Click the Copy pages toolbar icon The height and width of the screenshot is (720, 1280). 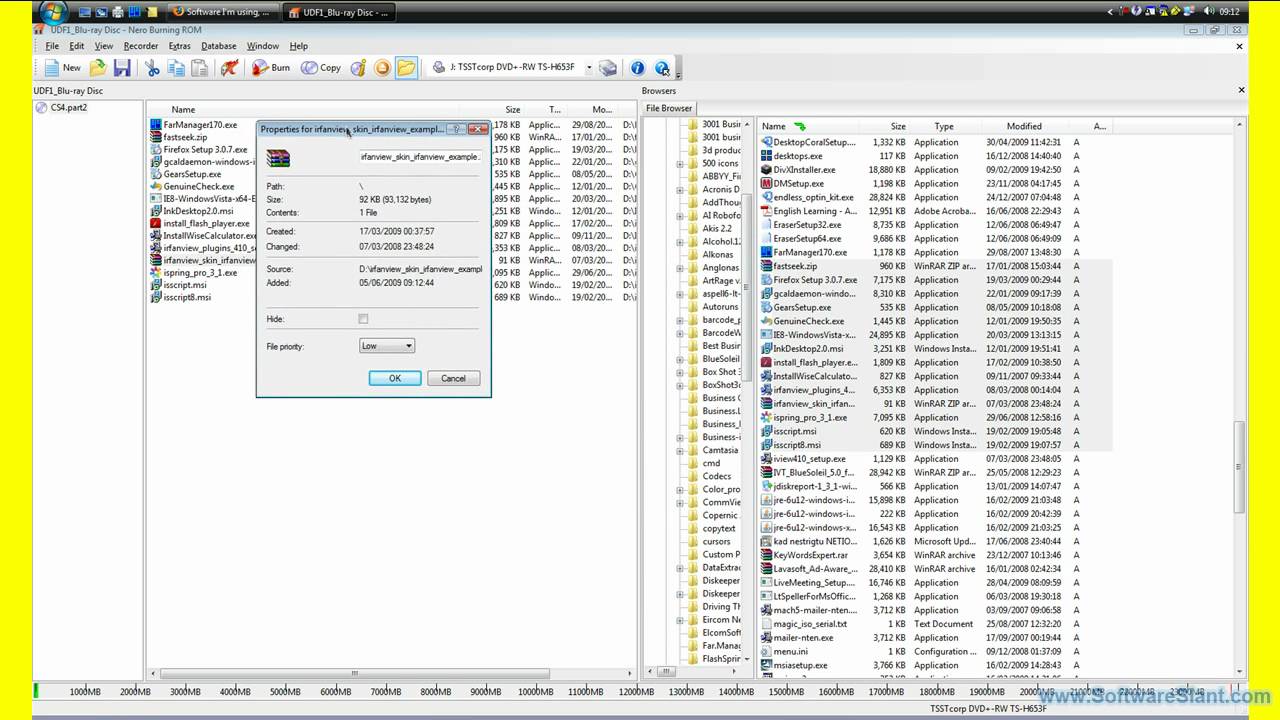(176, 68)
